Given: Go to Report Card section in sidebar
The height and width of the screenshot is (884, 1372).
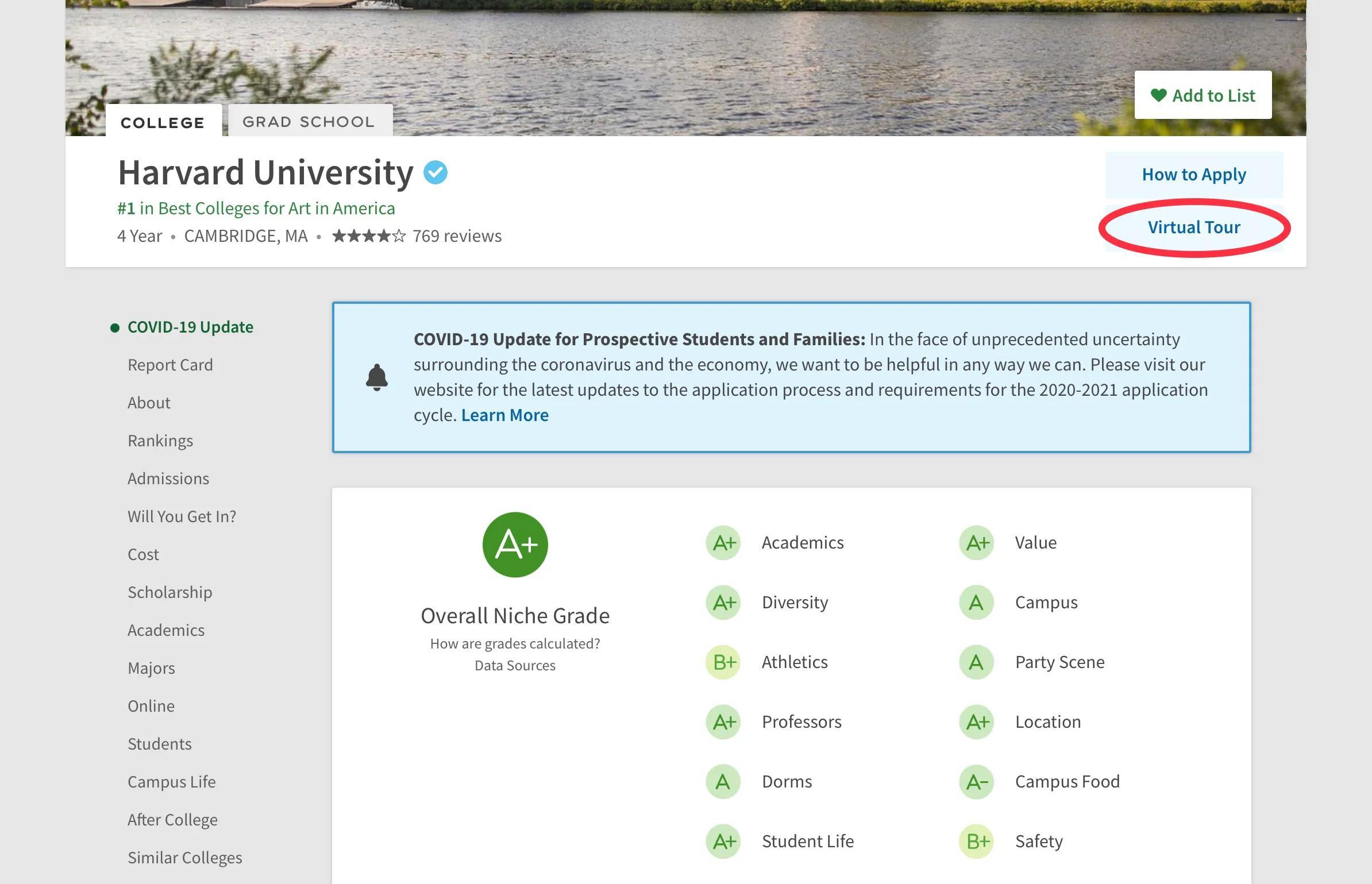Looking at the screenshot, I should [x=170, y=365].
